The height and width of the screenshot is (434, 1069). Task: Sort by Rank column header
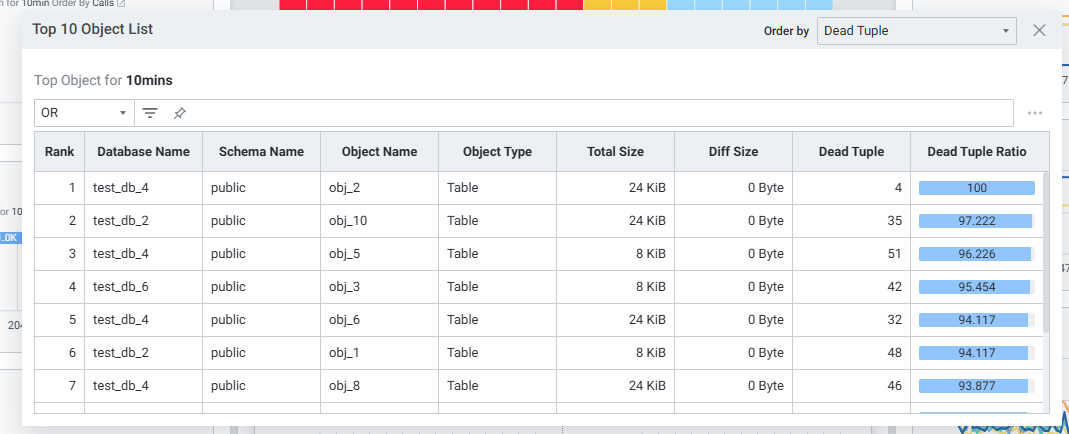[x=59, y=152]
